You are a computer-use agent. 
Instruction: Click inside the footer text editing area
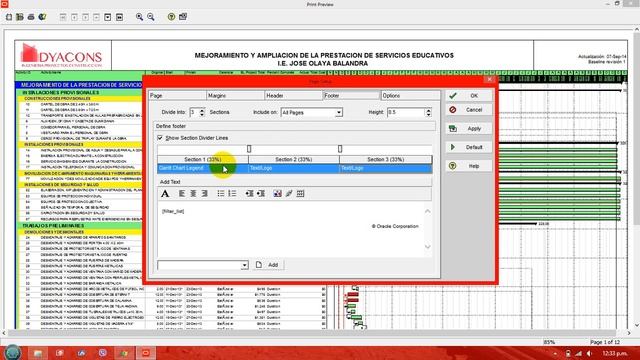(x=291, y=229)
